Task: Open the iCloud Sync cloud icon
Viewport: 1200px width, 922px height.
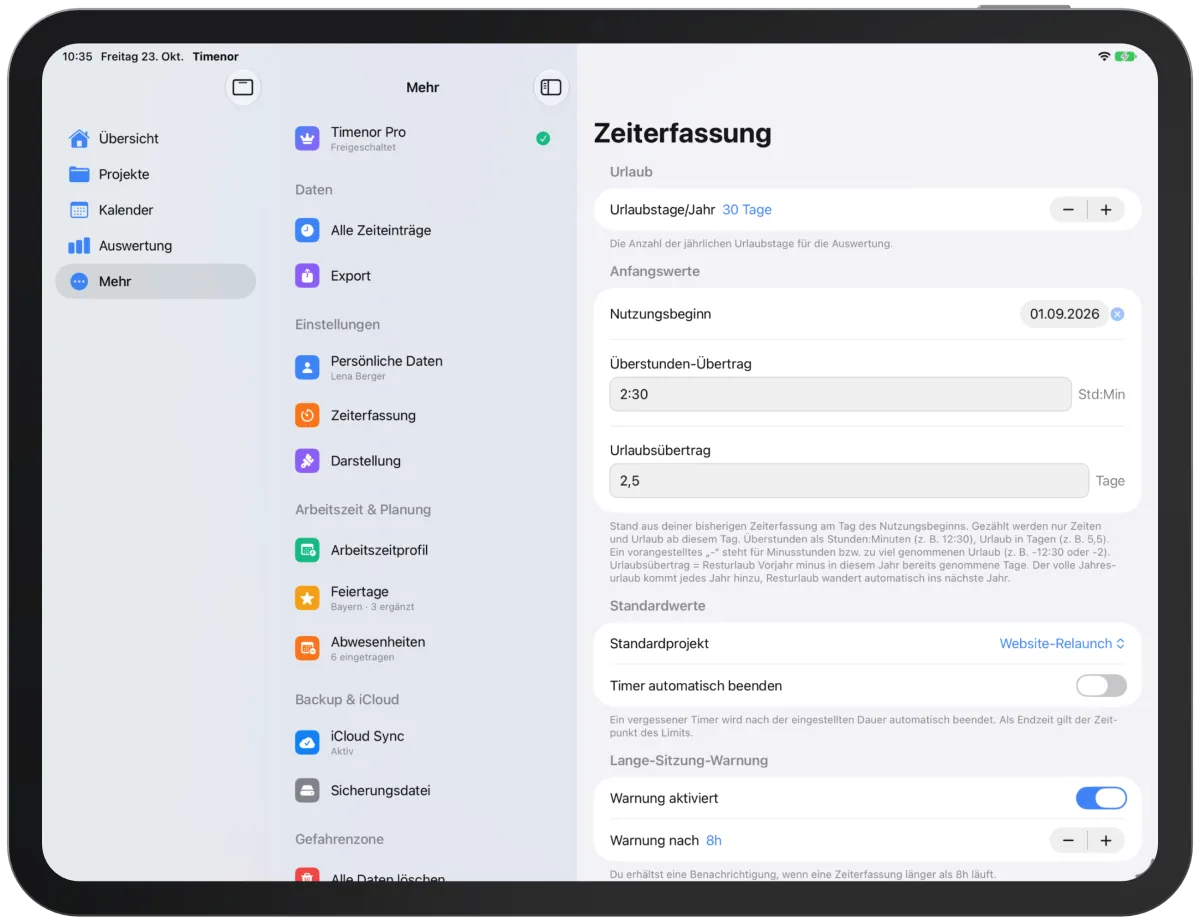Action: (307, 743)
